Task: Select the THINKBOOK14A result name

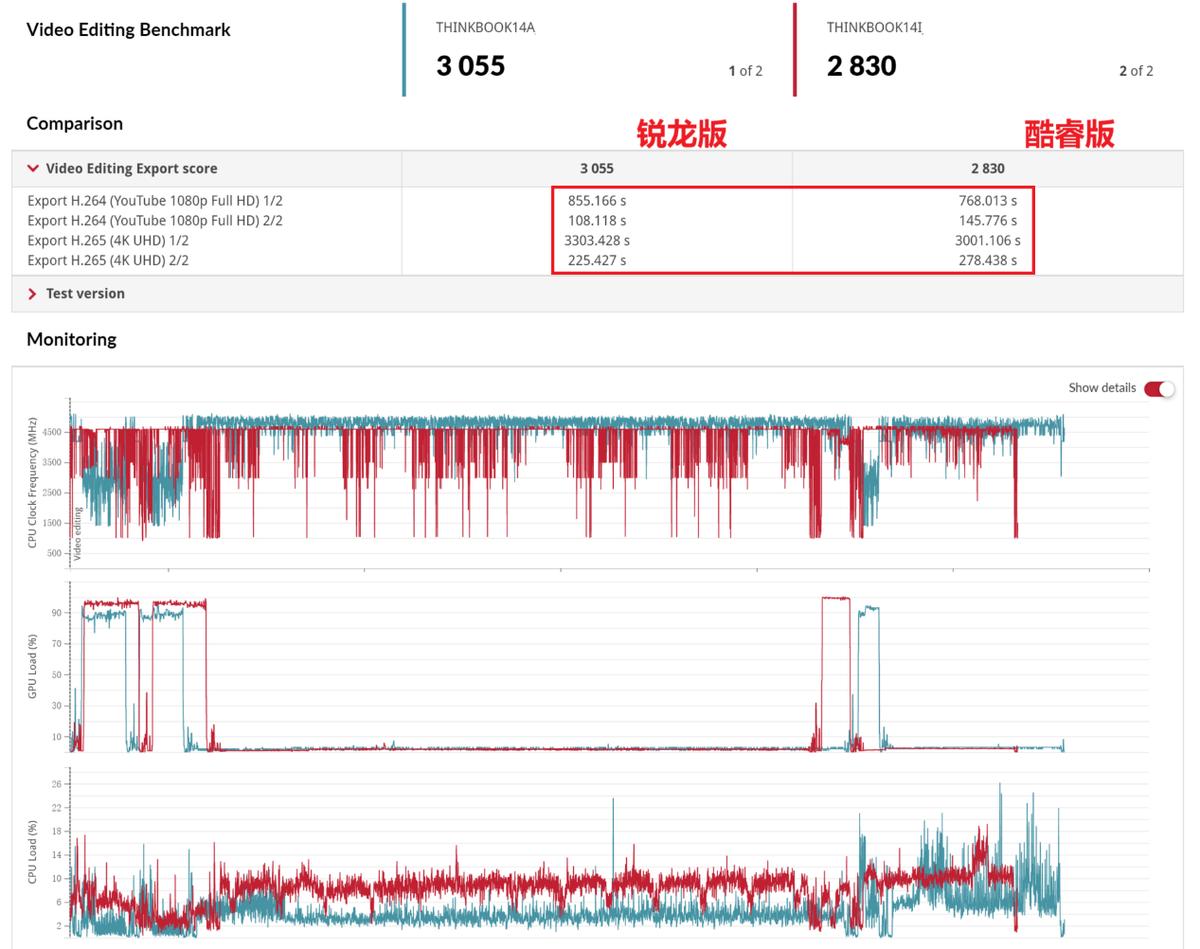Action: pyautogui.click(x=485, y=28)
